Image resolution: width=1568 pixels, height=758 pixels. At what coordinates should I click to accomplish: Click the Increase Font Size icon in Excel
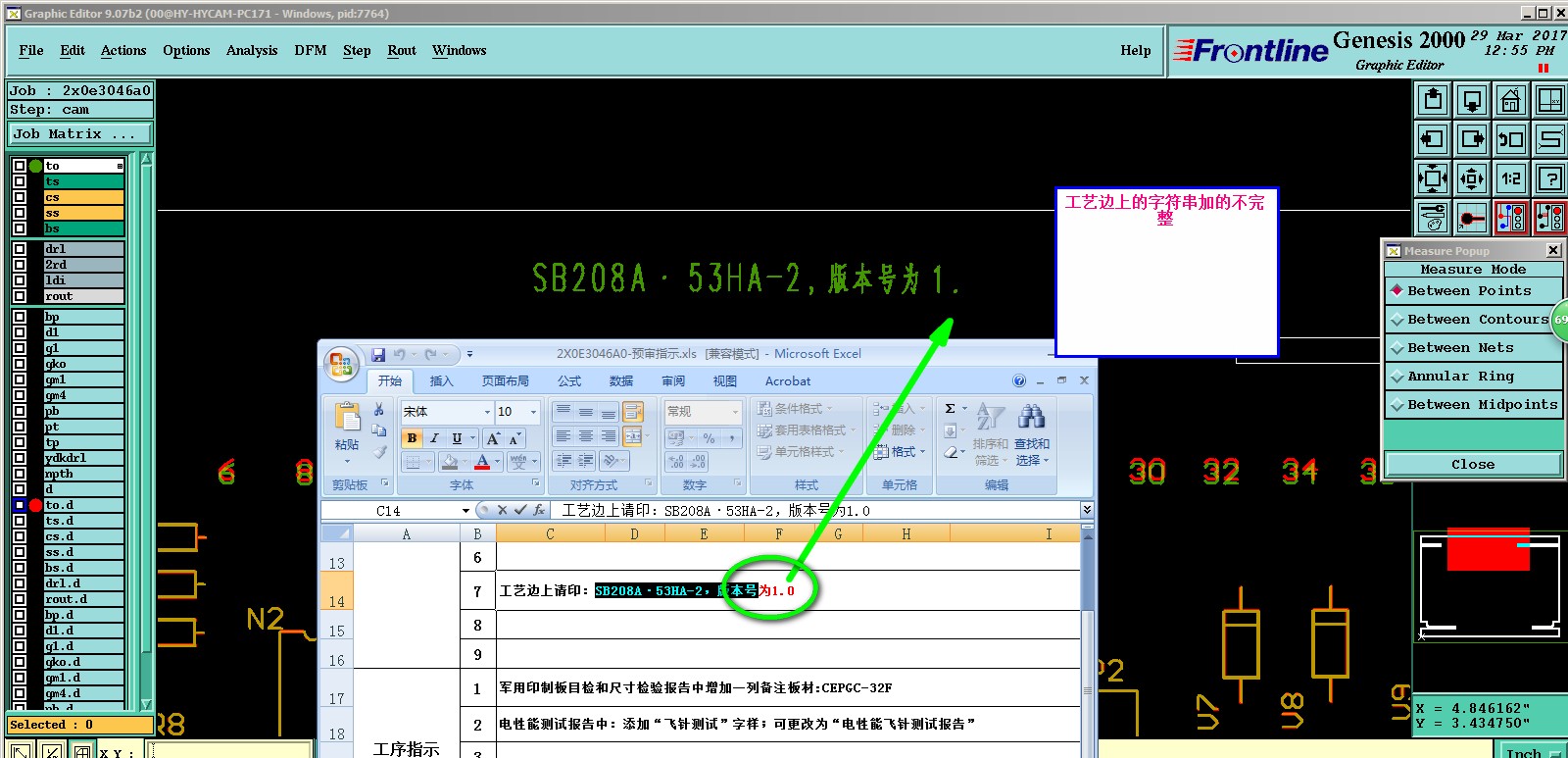point(493,438)
